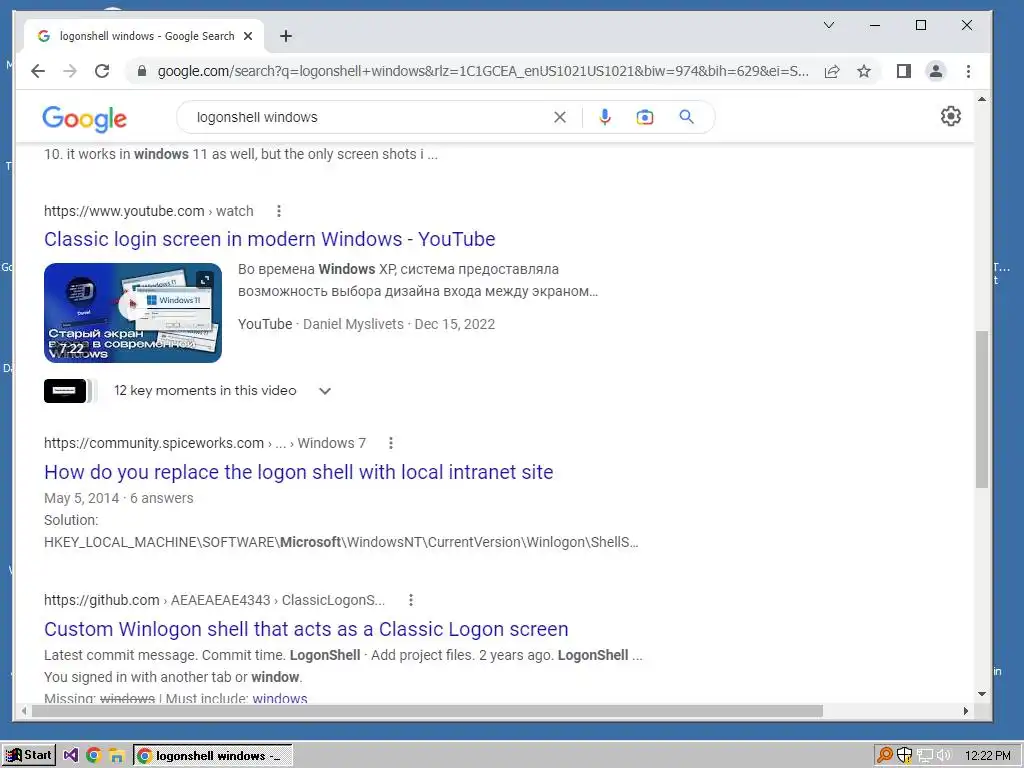The width and height of the screenshot is (1024, 768).
Task: Launch Chrome from quick launch
Action: point(93,756)
